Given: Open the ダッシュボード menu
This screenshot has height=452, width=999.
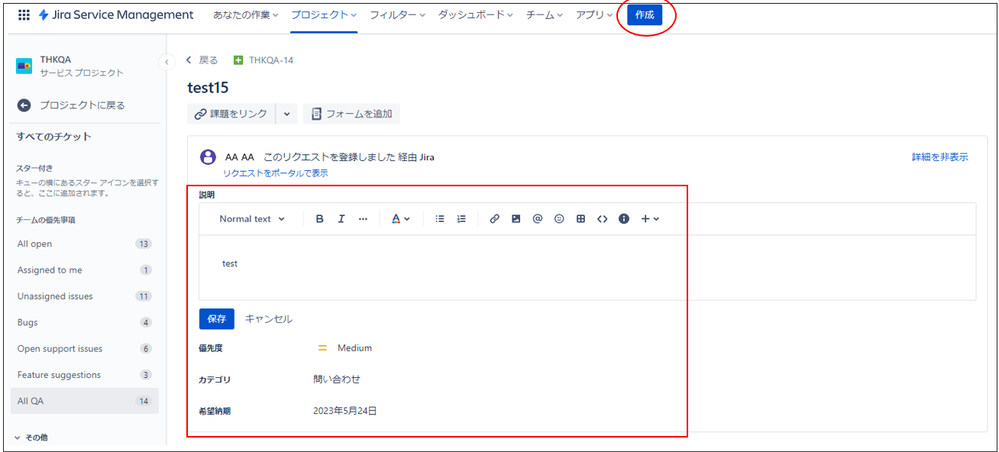Looking at the screenshot, I should click(x=475, y=15).
